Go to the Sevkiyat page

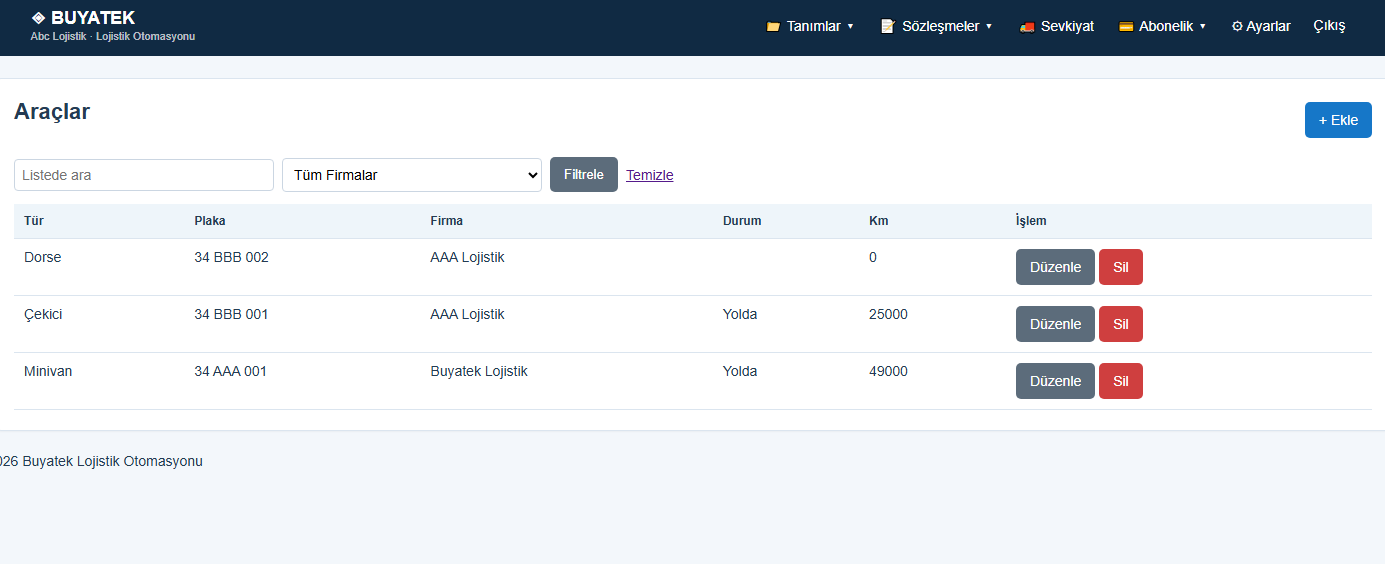(x=1056, y=27)
